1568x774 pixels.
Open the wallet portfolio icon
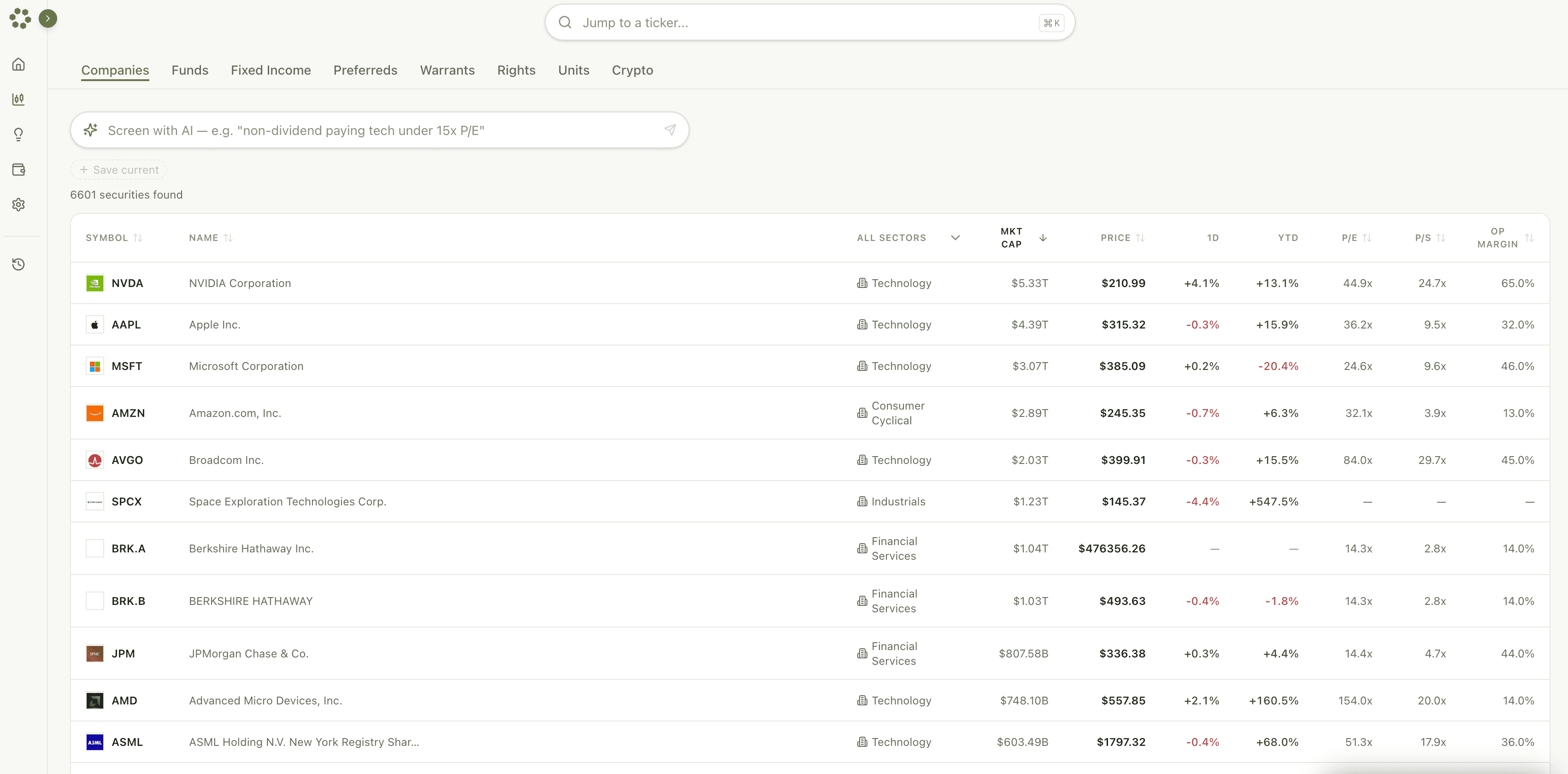coord(19,170)
